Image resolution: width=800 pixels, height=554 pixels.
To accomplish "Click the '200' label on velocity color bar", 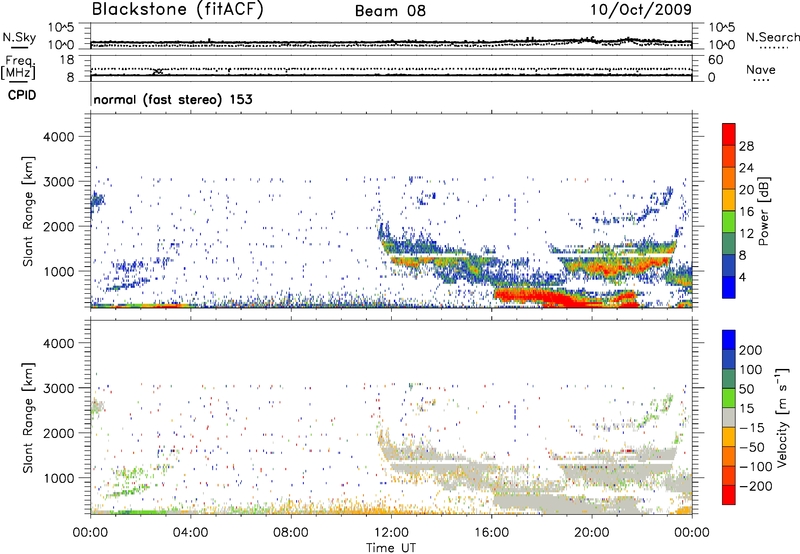I will pos(751,350).
